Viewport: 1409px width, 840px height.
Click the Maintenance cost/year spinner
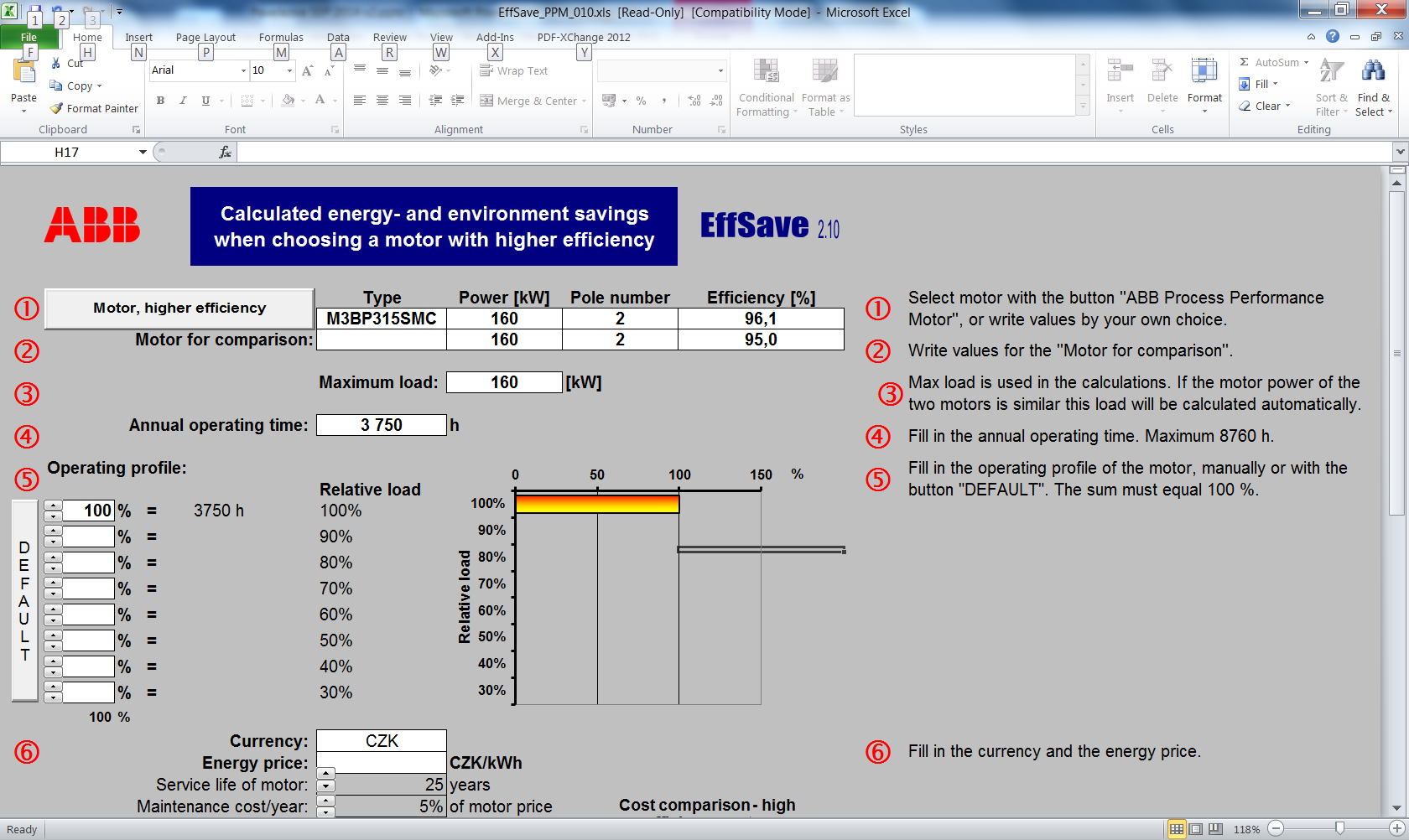pos(325,806)
